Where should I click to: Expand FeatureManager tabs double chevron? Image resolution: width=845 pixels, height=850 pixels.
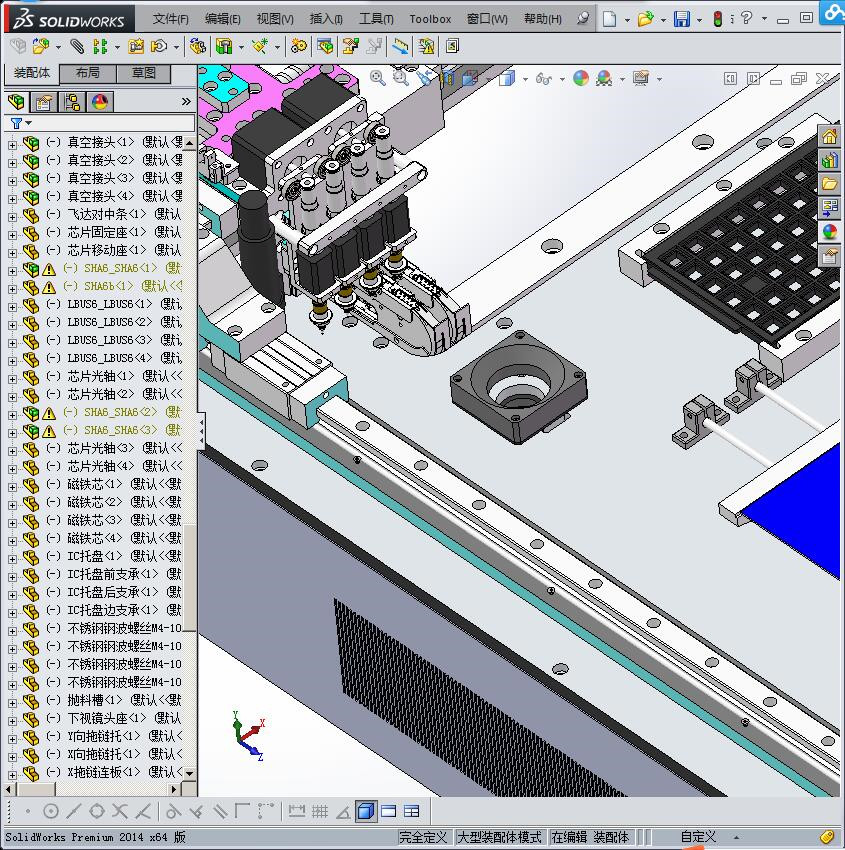click(x=186, y=101)
